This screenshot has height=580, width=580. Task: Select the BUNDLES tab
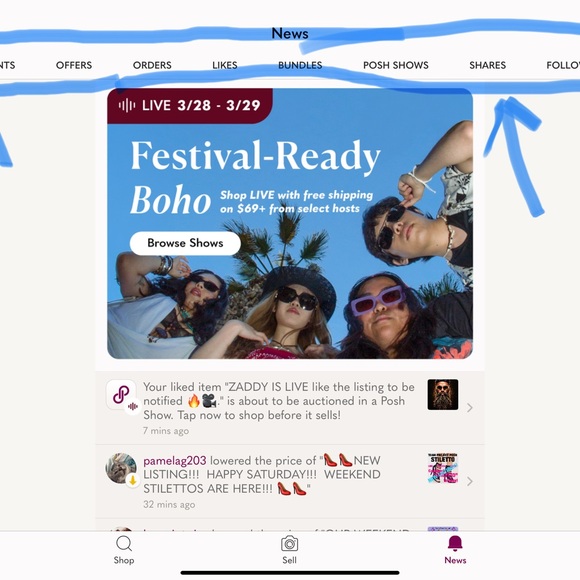coord(300,65)
